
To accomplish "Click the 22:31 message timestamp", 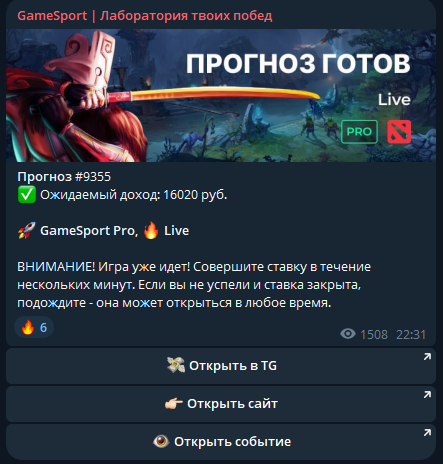I will coord(411,334).
